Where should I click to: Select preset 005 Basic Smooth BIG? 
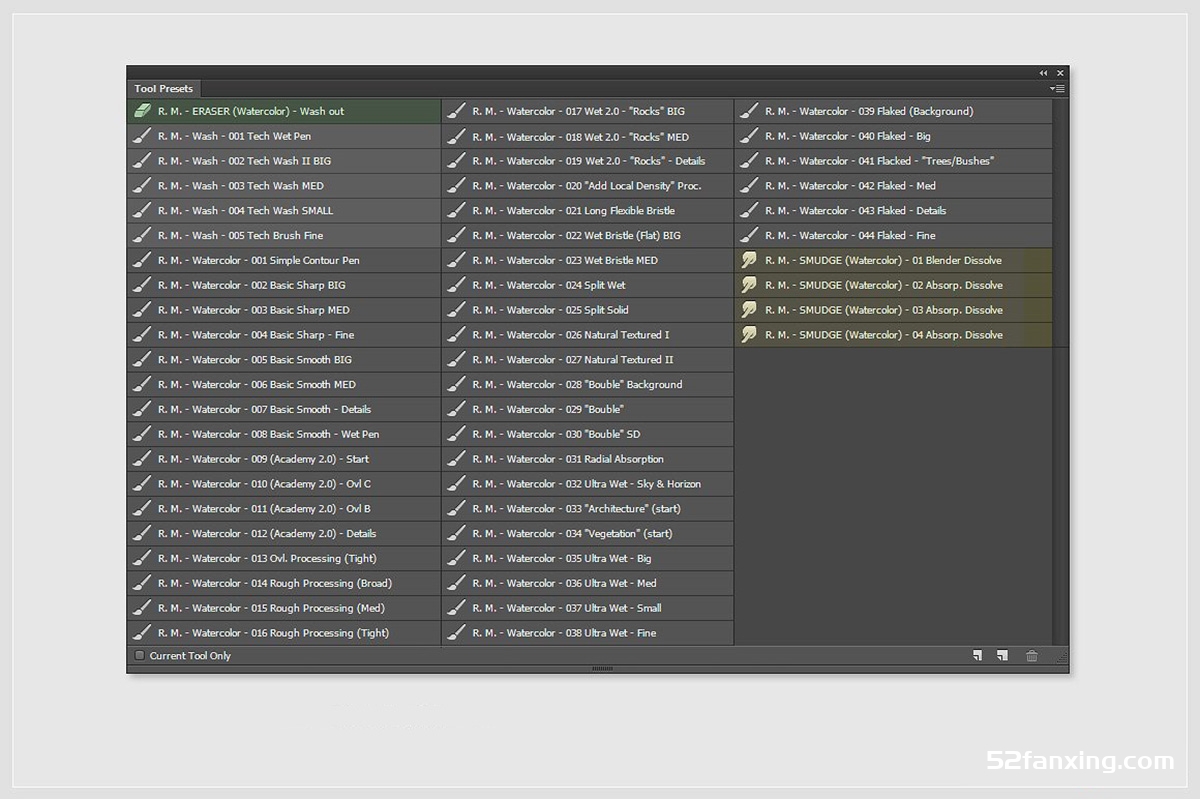click(x=284, y=360)
